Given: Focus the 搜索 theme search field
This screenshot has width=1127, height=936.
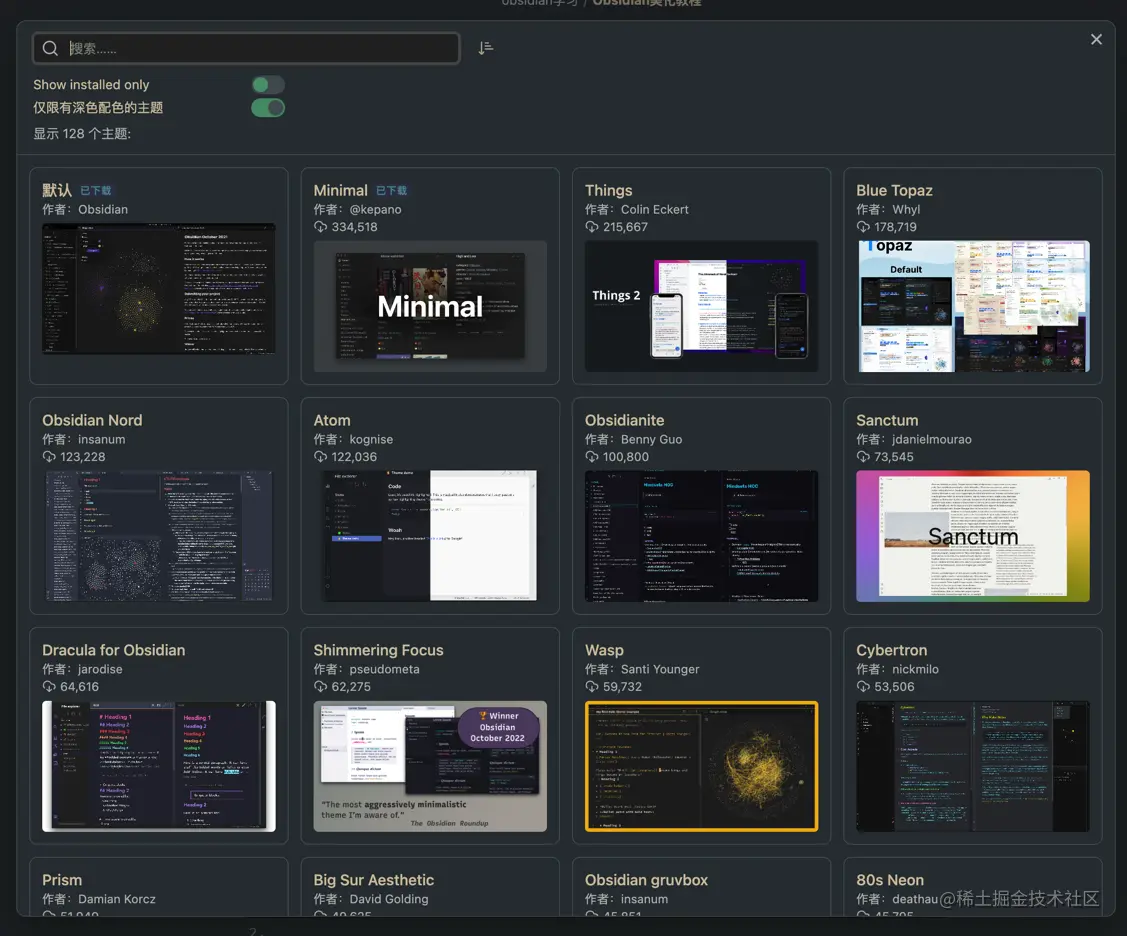Looking at the screenshot, I should click(246, 48).
